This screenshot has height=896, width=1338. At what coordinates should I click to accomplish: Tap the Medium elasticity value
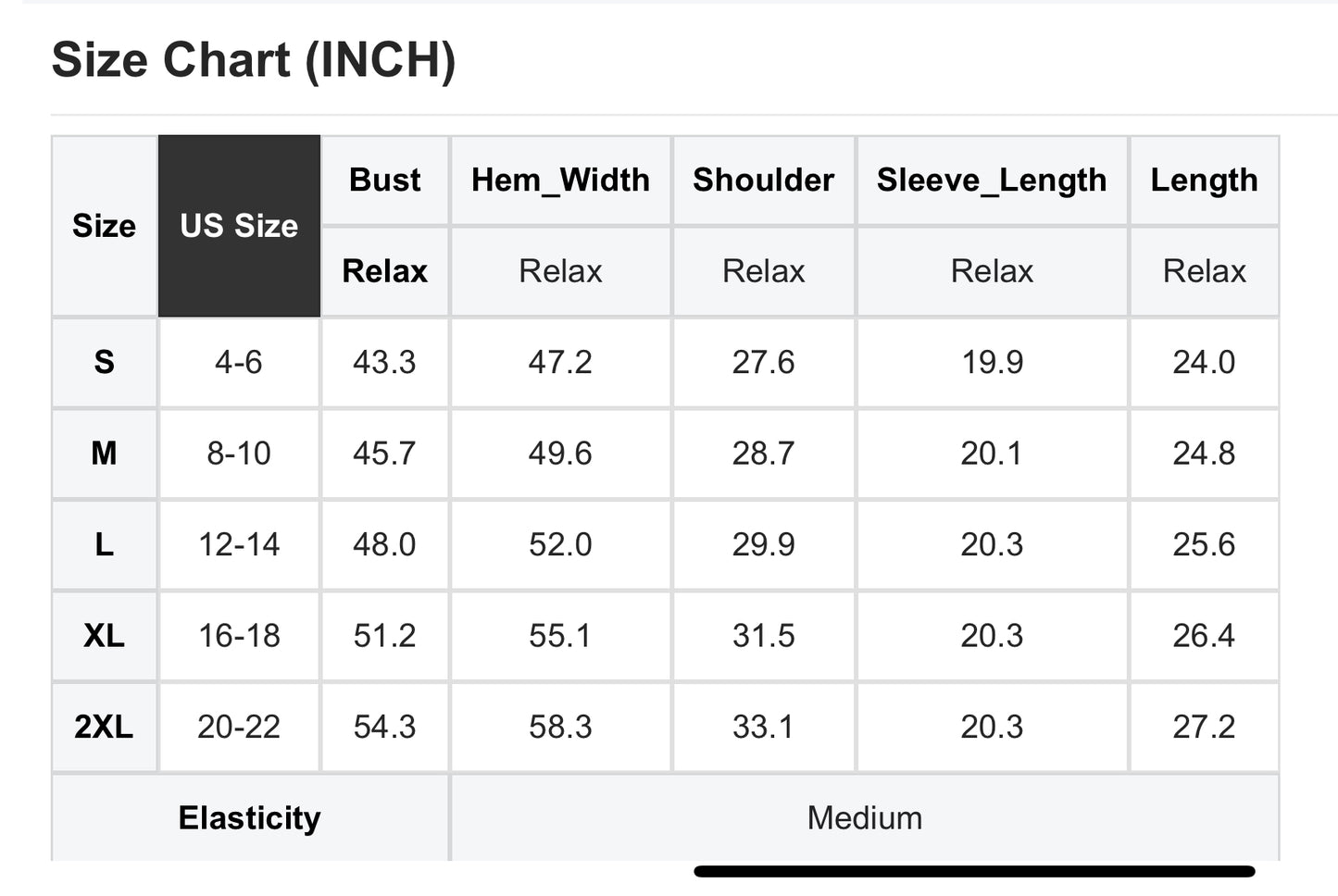tap(864, 818)
